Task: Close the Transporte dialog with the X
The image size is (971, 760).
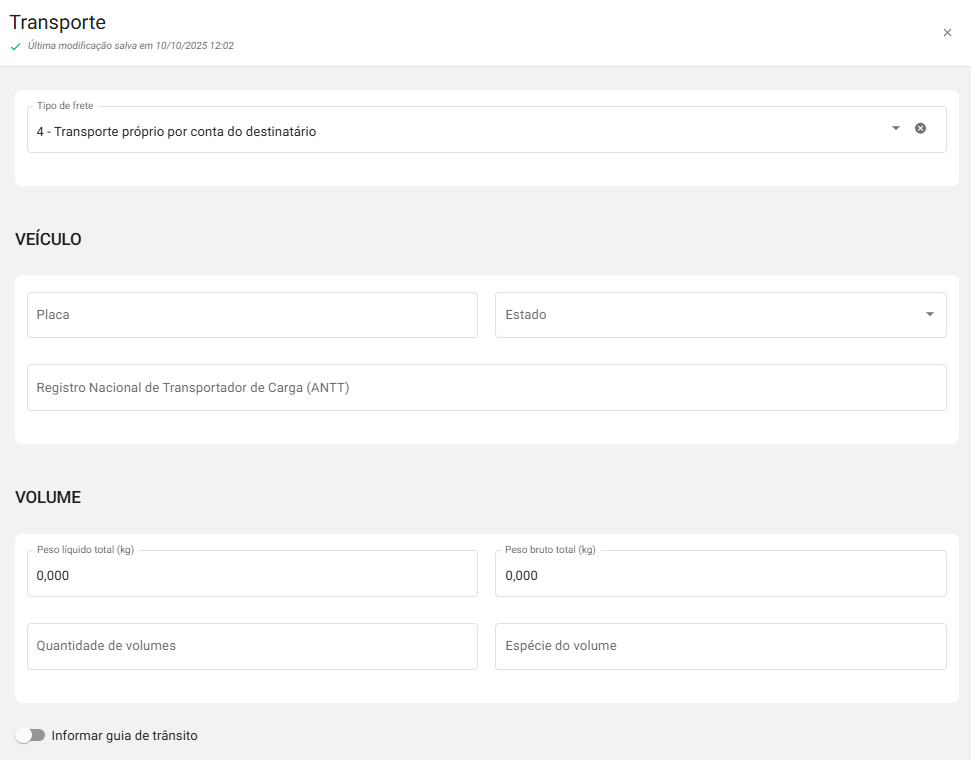Action: [947, 33]
